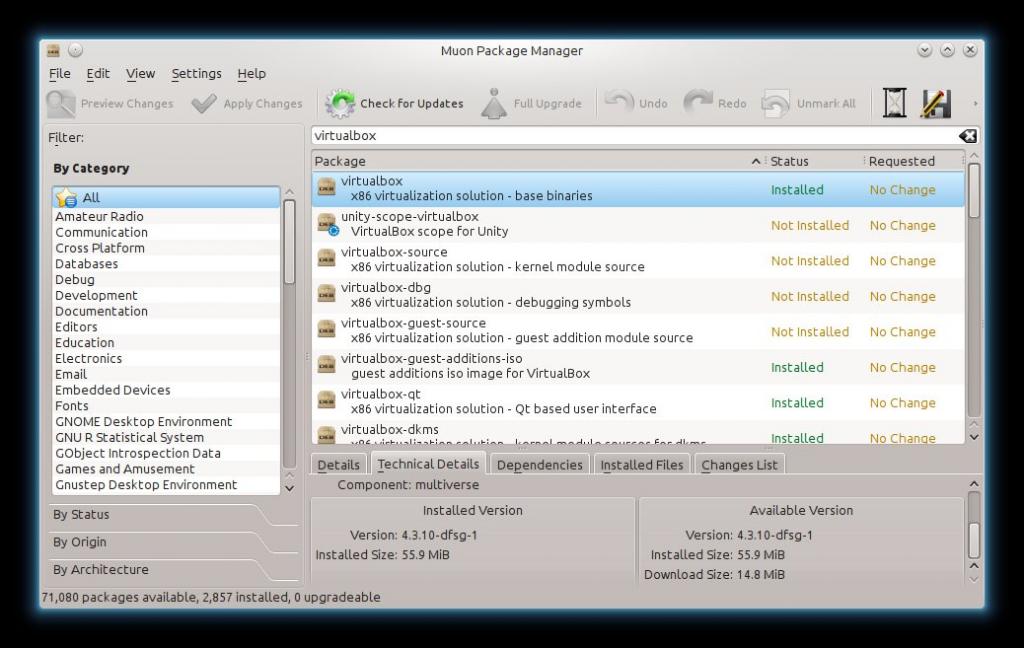
Task: Click the floppy disk with pencil icon
Action: pos(935,103)
